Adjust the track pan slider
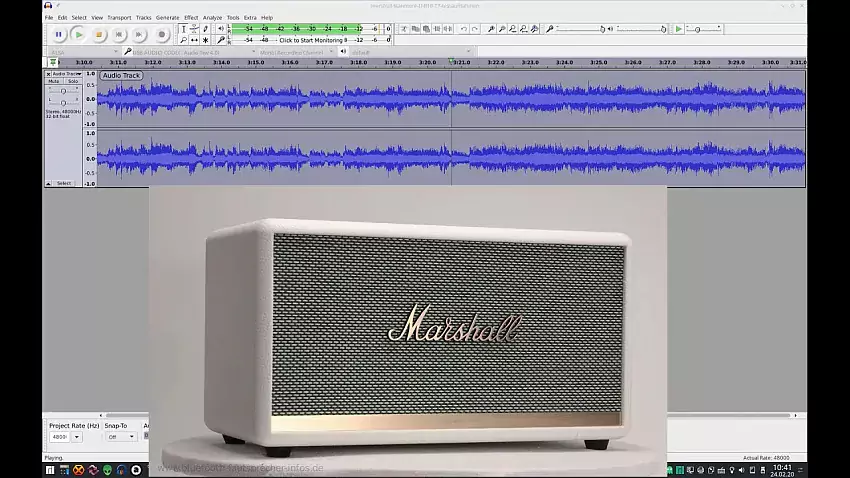 pos(63,102)
